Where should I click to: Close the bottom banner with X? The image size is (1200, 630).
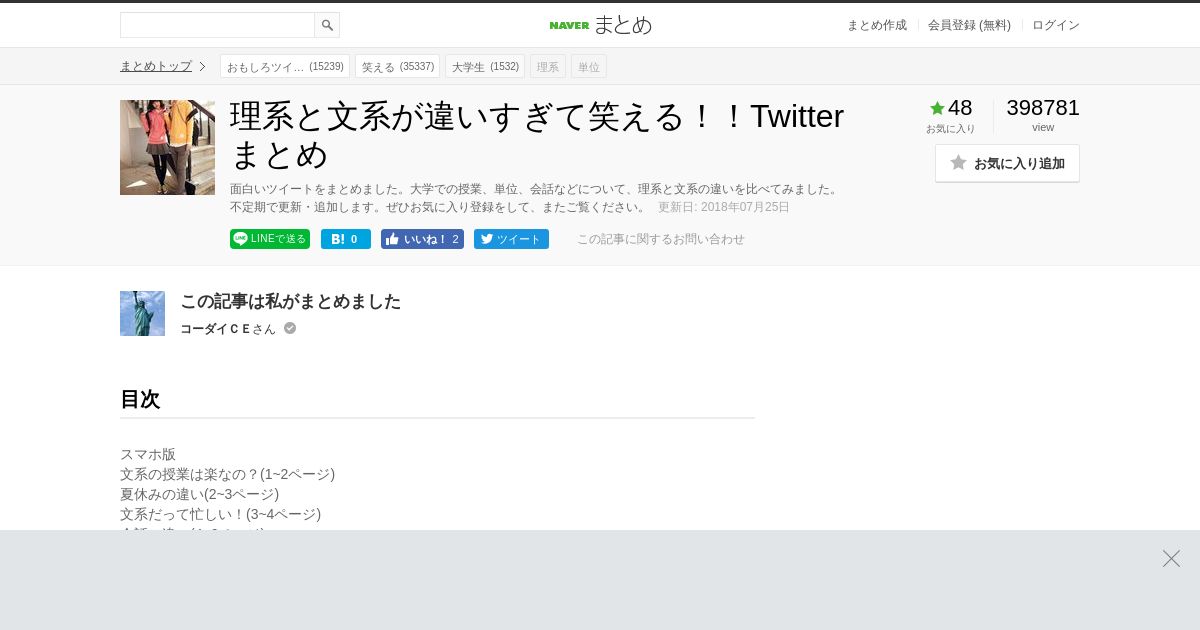[x=1171, y=558]
